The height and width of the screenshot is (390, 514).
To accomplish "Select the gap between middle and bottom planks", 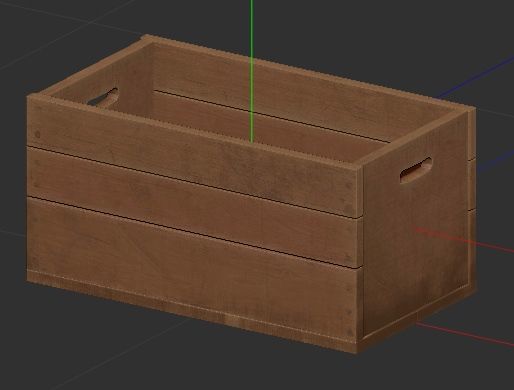I will point(193,232).
